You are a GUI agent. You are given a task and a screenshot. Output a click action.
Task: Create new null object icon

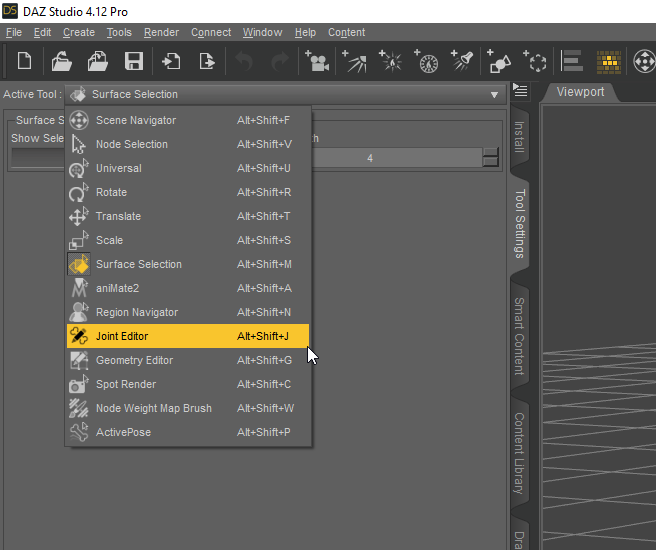point(535,61)
